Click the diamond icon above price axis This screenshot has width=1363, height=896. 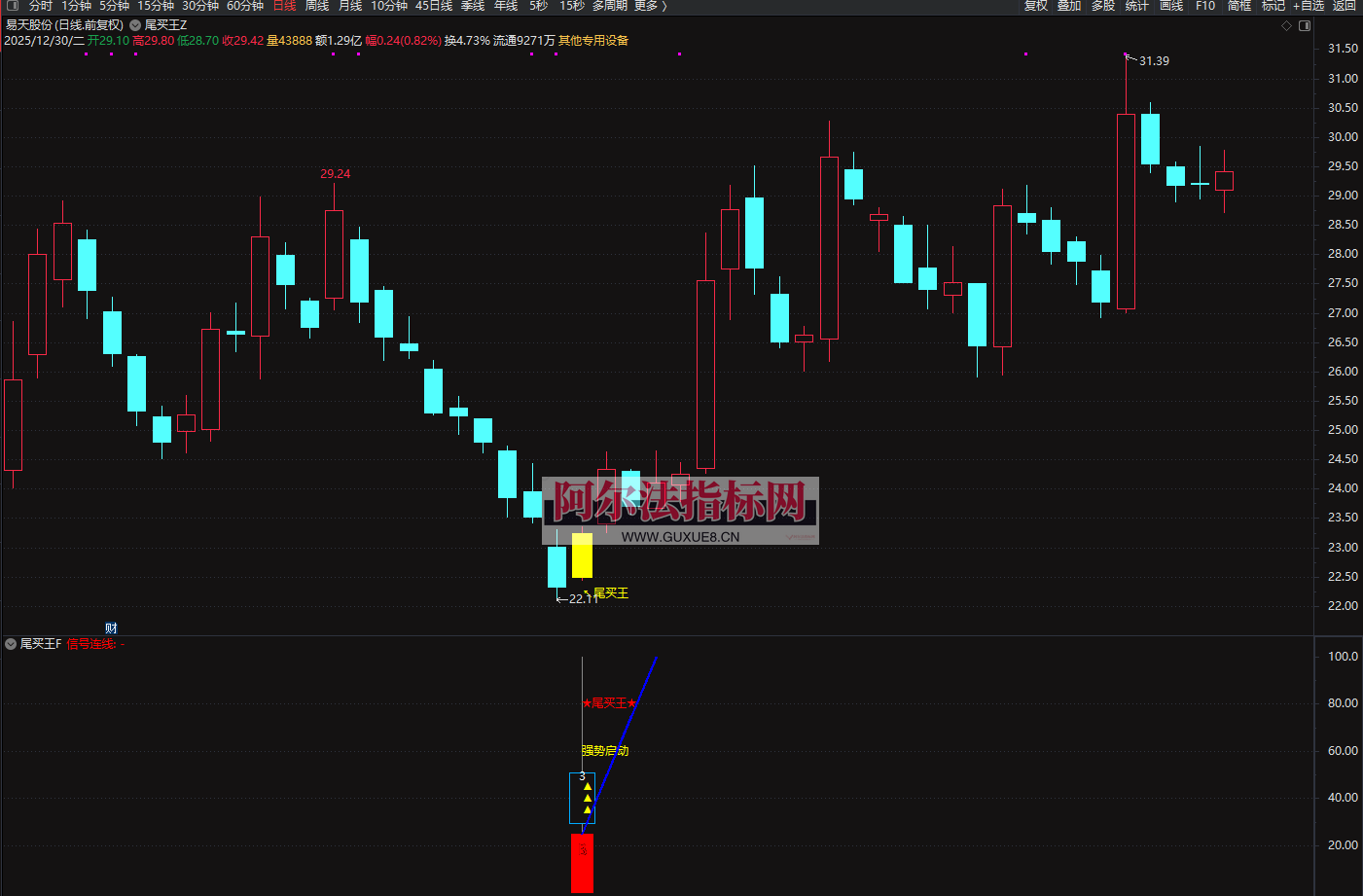pos(1286,26)
